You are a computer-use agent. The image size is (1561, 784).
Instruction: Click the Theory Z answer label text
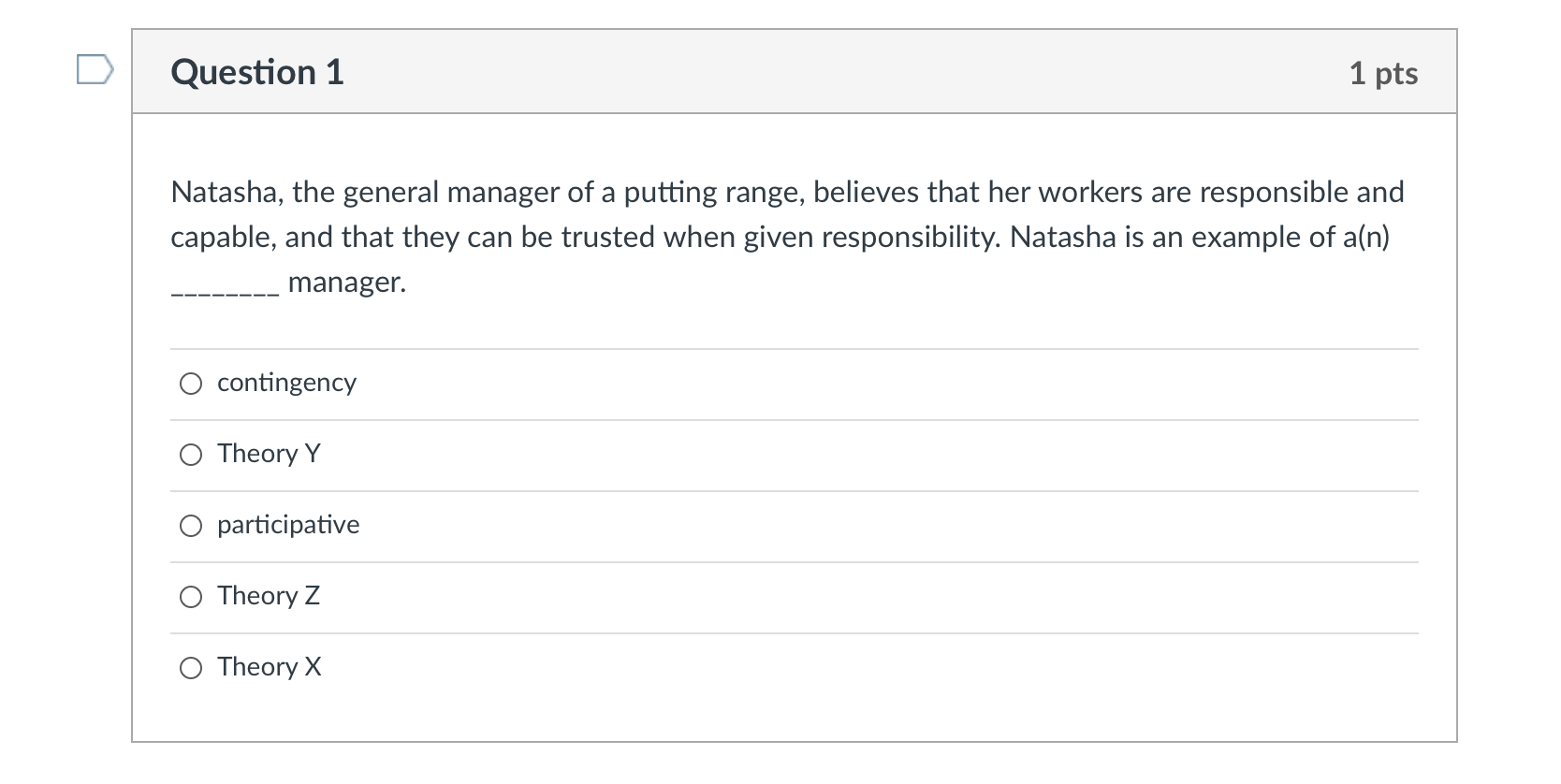(269, 596)
